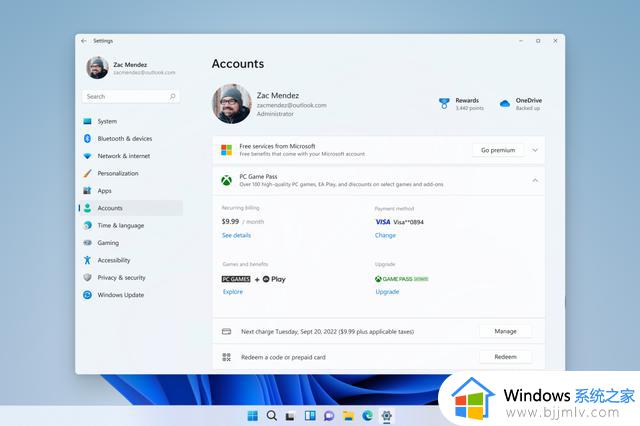Image resolution: width=640 pixels, height=426 pixels.
Task: Click the Game Pass Ultimate logo
Action: [401, 279]
